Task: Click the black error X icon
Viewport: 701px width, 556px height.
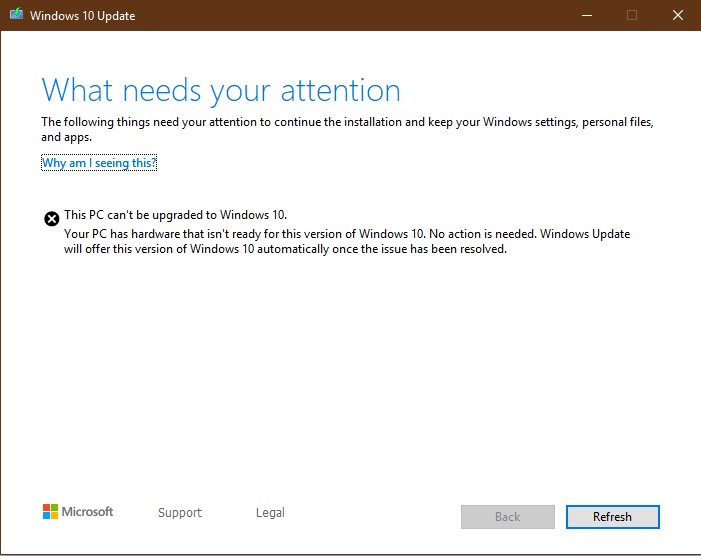Action: (x=52, y=219)
